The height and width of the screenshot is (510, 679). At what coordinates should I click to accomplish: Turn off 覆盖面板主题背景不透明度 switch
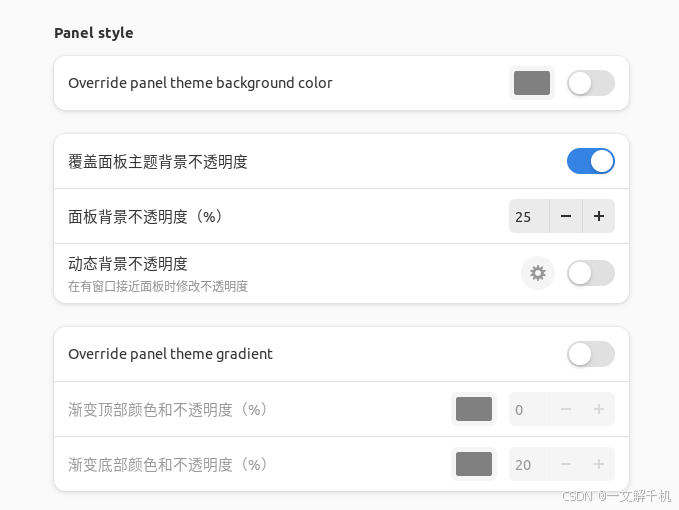point(590,161)
